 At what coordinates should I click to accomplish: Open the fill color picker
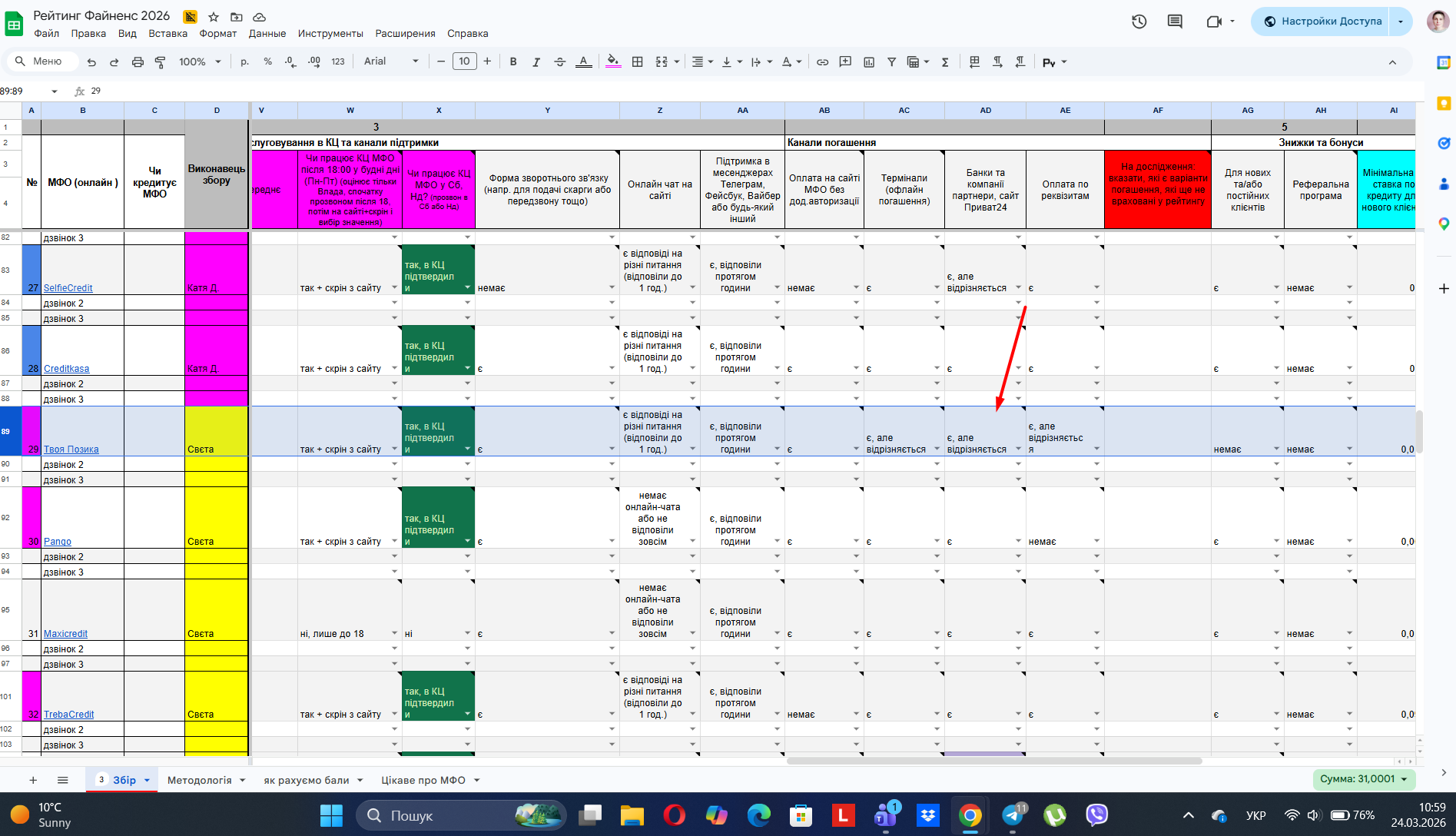point(612,61)
